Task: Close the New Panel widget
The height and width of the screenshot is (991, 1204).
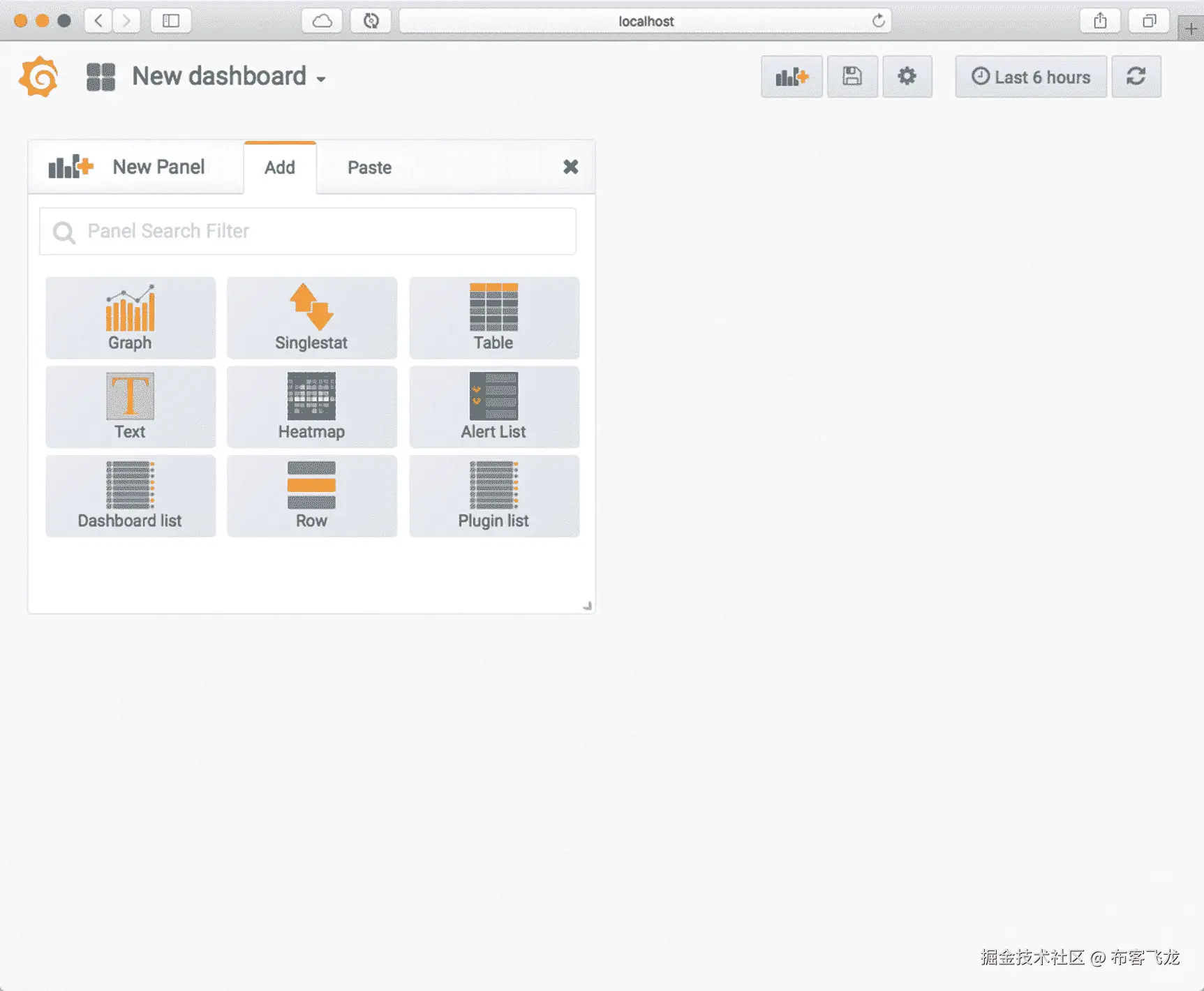Action: [x=571, y=167]
